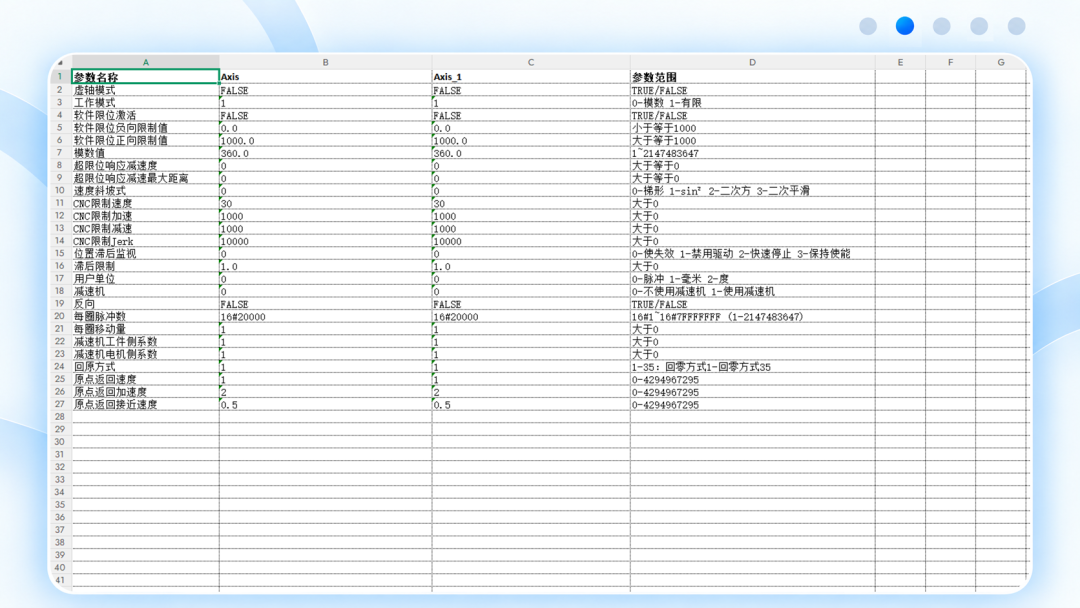
Task: Select the cell '减速机' in row 18
Action: 145,291
